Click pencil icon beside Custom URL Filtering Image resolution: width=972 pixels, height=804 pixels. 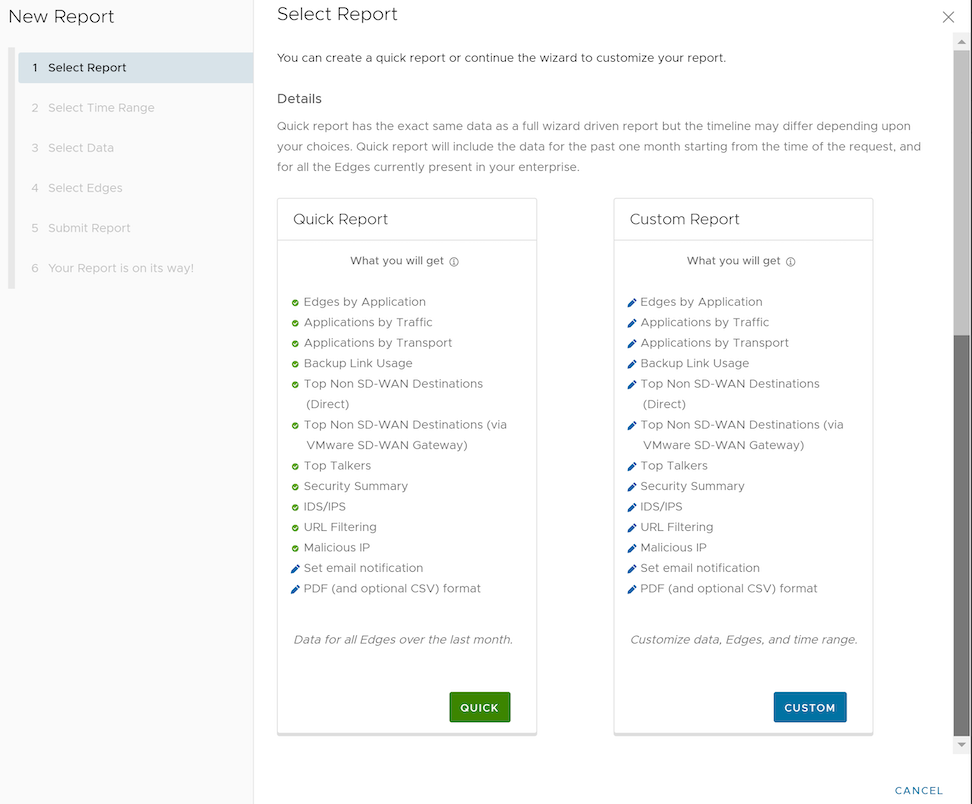[x=632, y=527]
